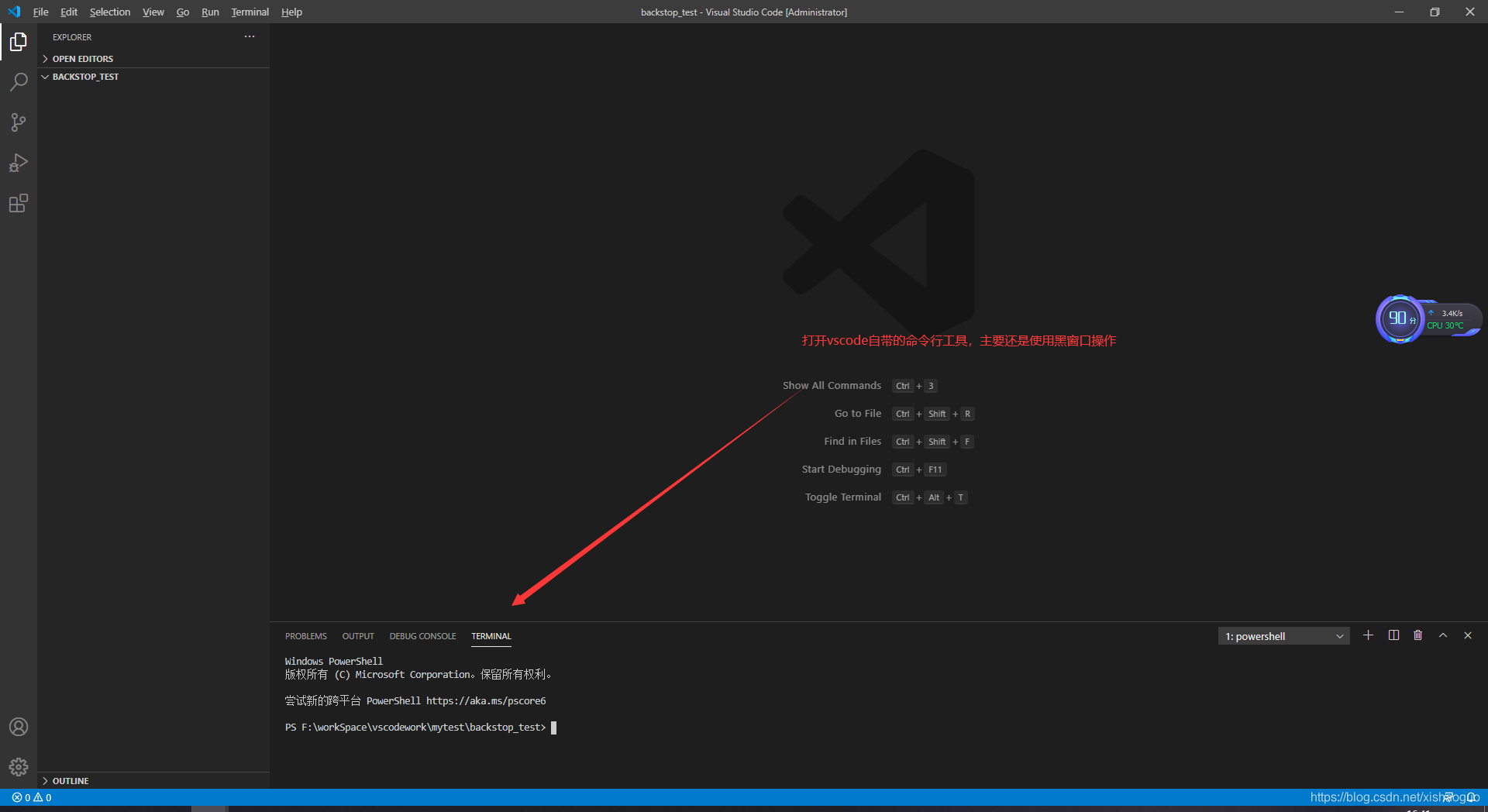This screenshot has width=1488, height=812.
Task: Select the TERMINAL tab
Action: point(491,636)
